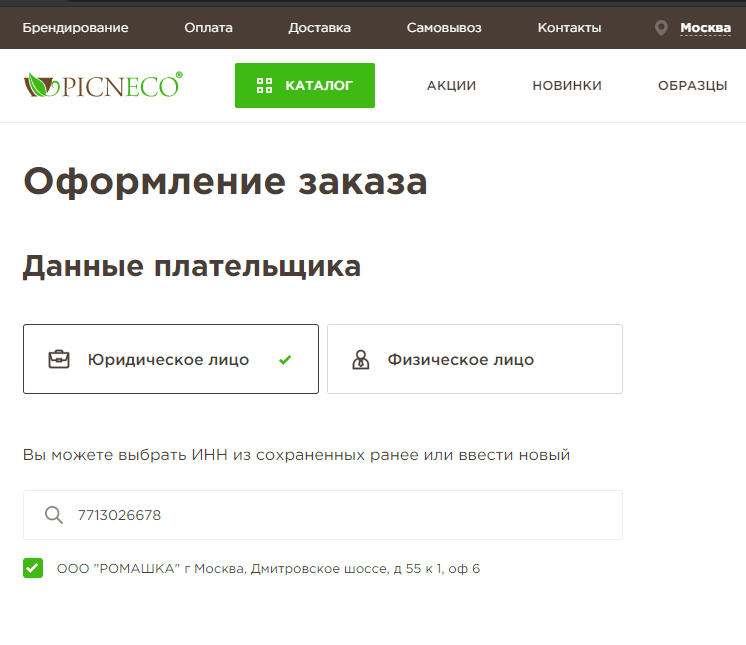The height and width of the screenshot is (645, 746).
Task: Open the green КАТАЛОГ button
Action: (305, 86)
